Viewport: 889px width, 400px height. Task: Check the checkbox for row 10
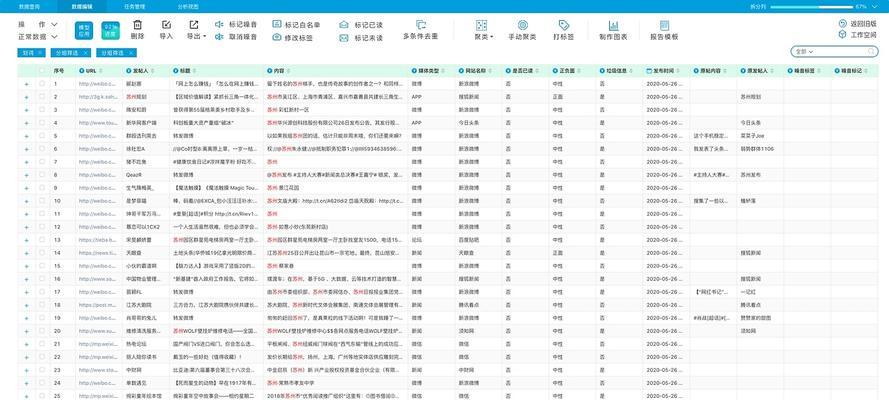pos(42,201)
